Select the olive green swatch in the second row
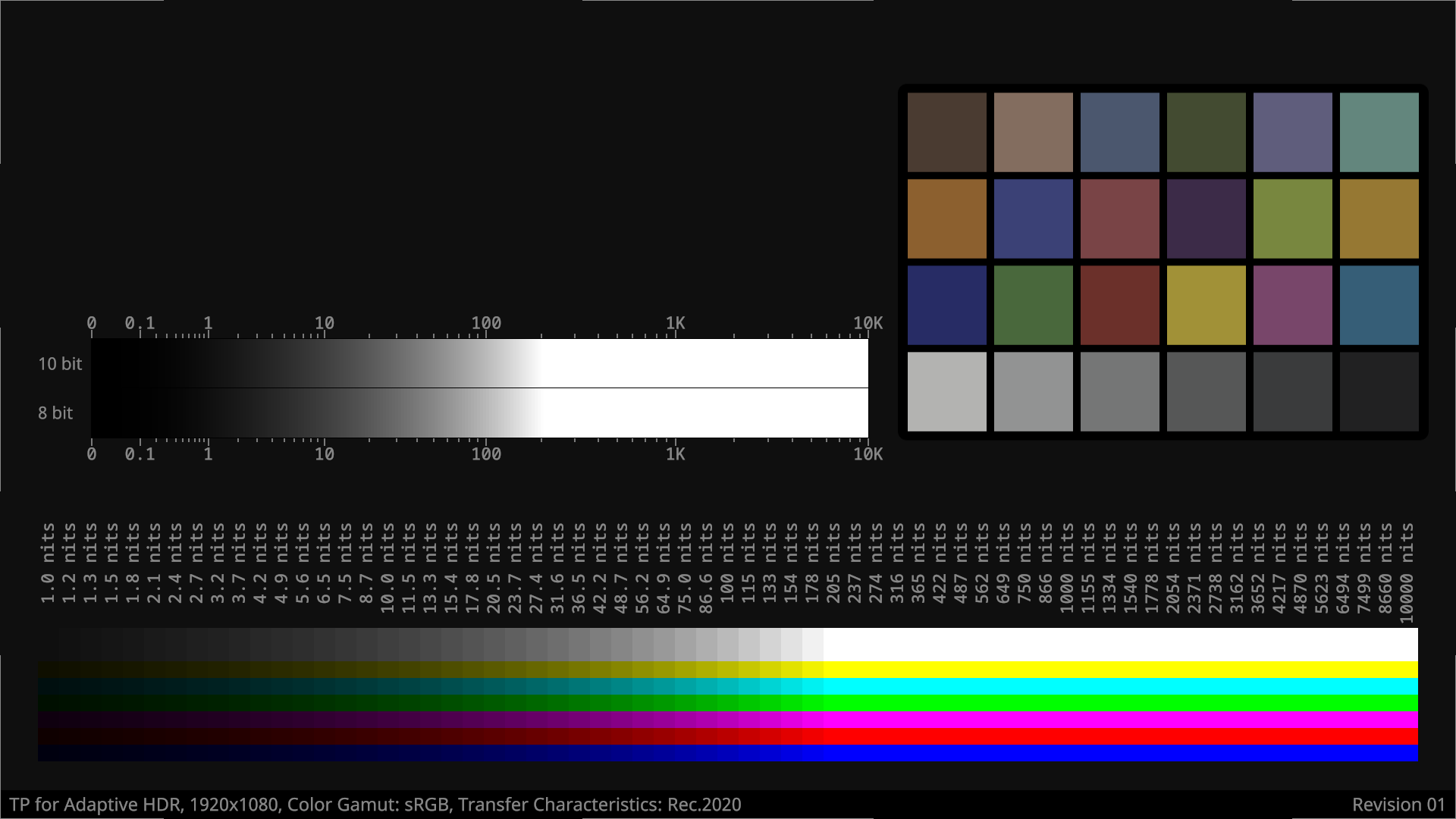 (1292, 218)
